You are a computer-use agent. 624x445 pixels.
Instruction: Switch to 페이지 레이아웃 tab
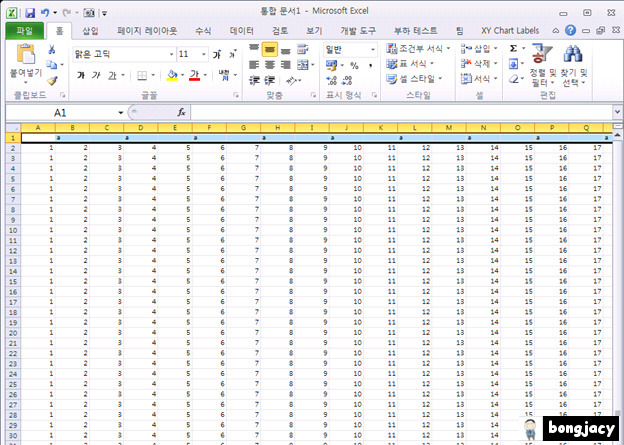coord(147,31)
